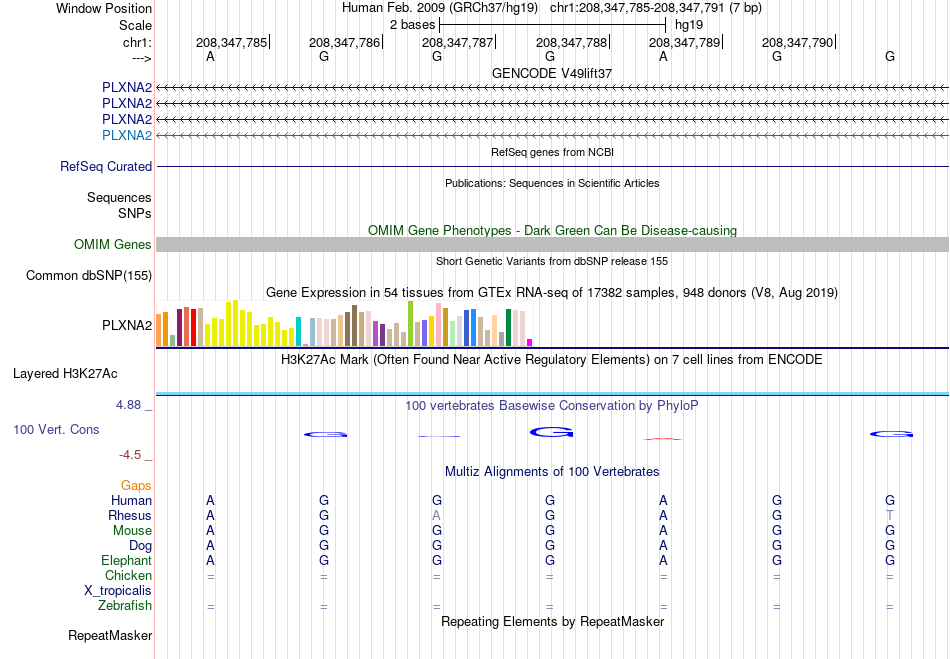Click the GTEx PLXNA2 expression bar chart

coord(344,323)
